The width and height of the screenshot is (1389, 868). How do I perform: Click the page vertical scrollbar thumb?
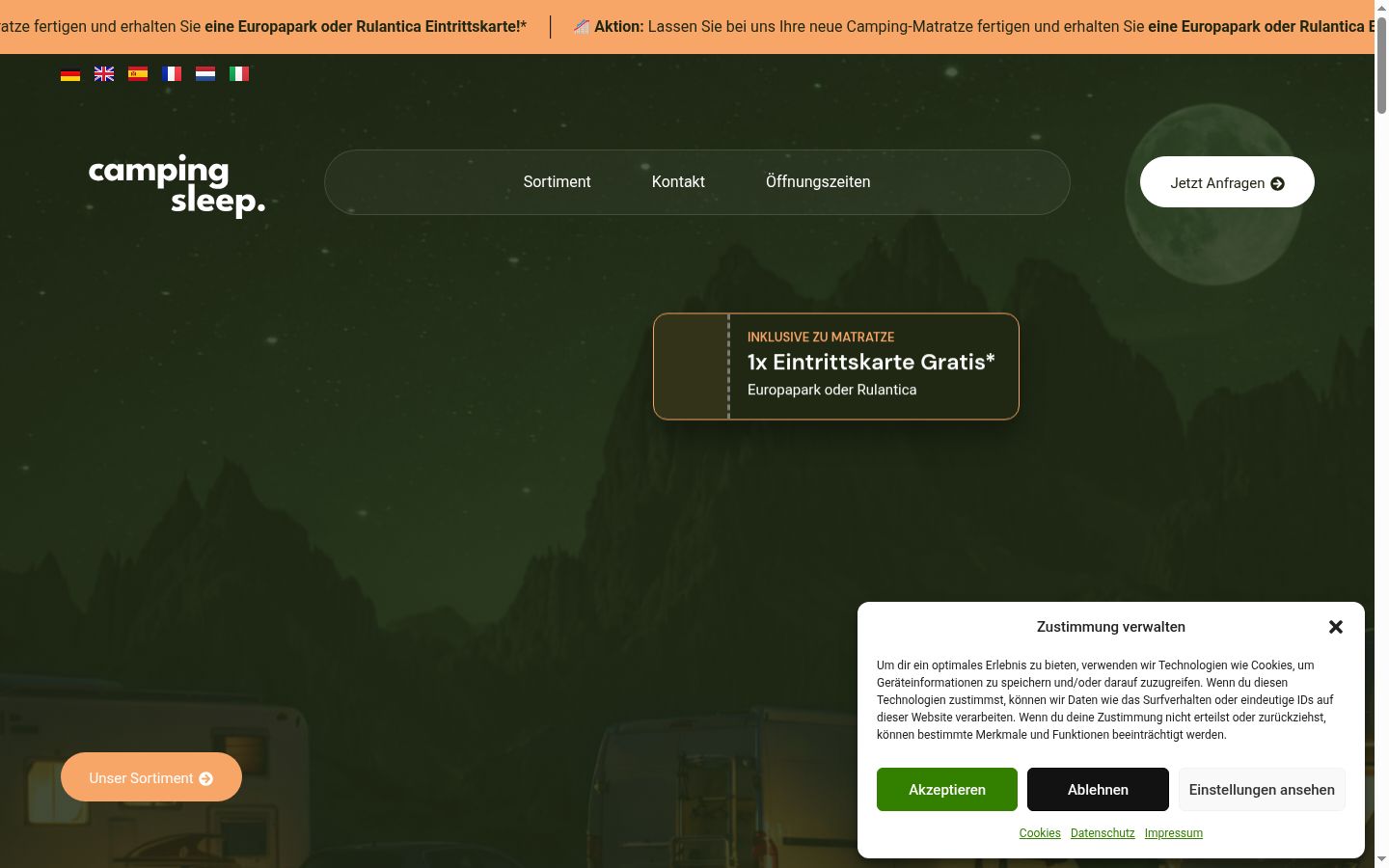[x=1381, y=66]
